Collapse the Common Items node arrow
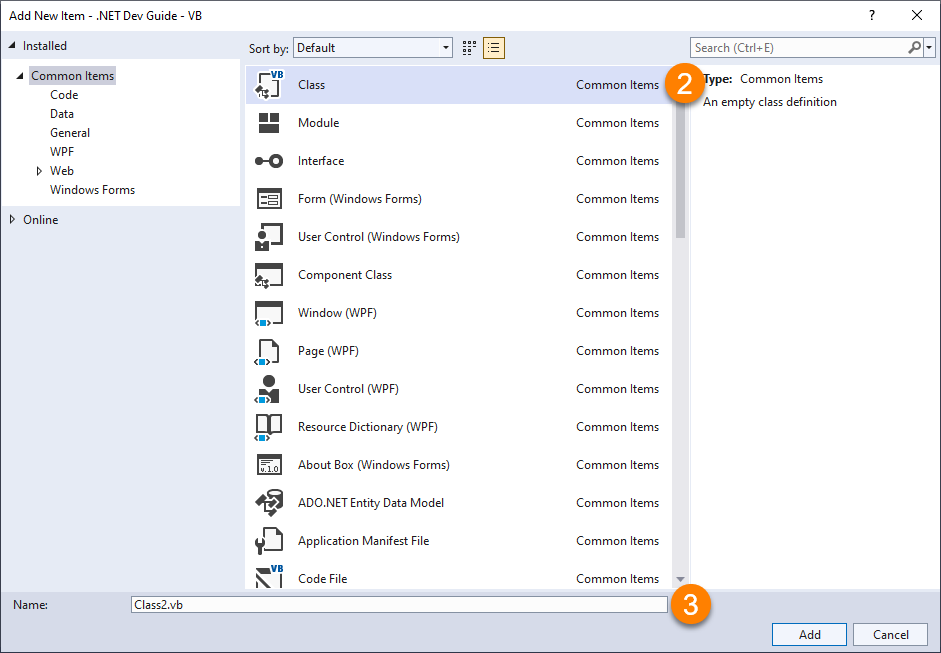 (x=20, y=76)
